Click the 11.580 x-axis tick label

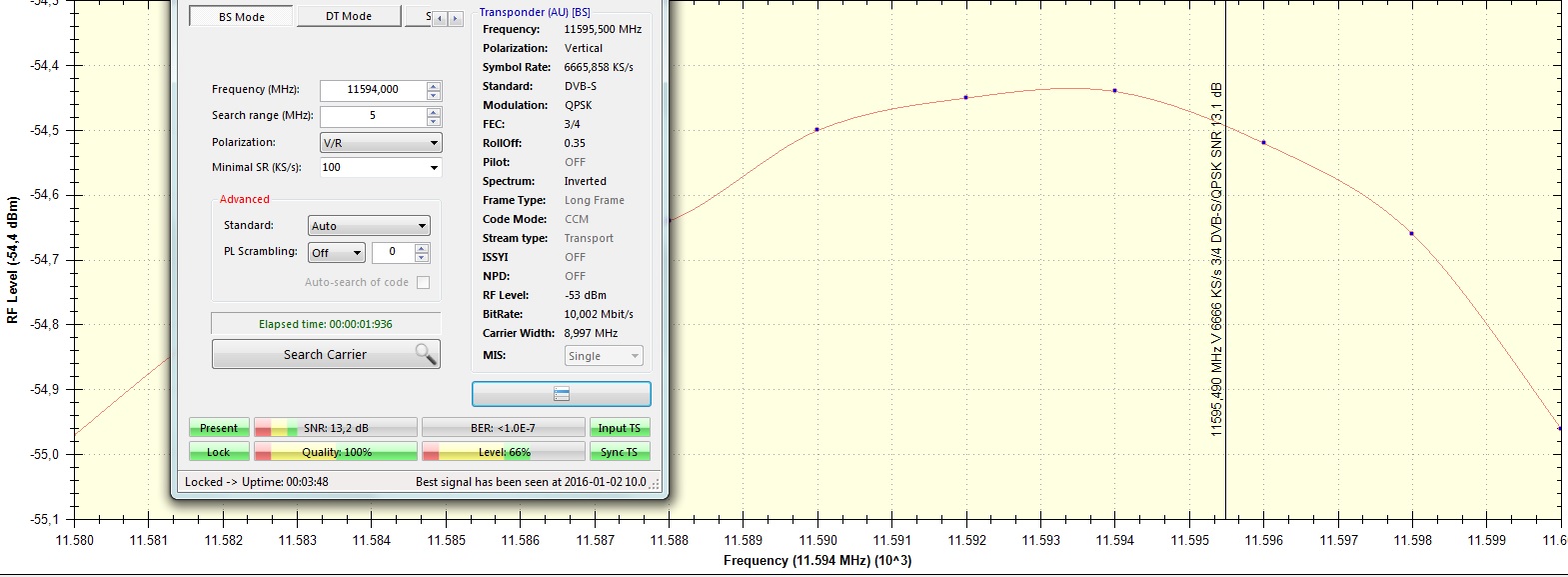(x=74, y=540)
